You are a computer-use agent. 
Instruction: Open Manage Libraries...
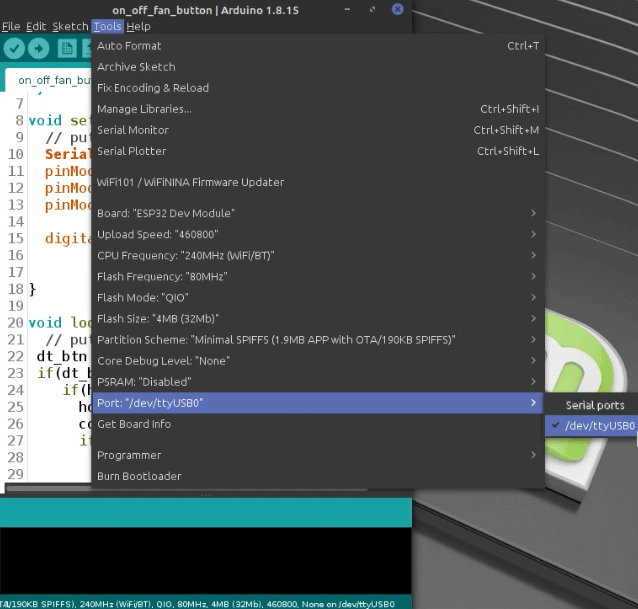click(x=318, y=109)
